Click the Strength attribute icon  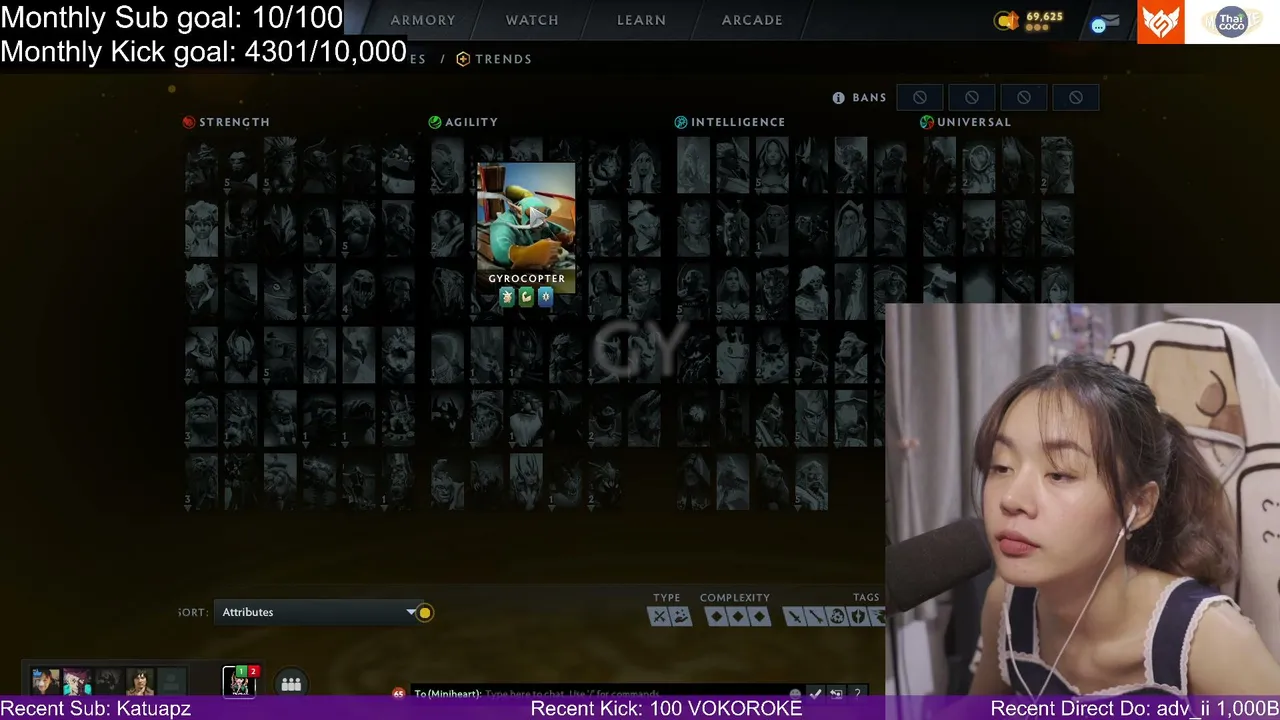(189, 122)
